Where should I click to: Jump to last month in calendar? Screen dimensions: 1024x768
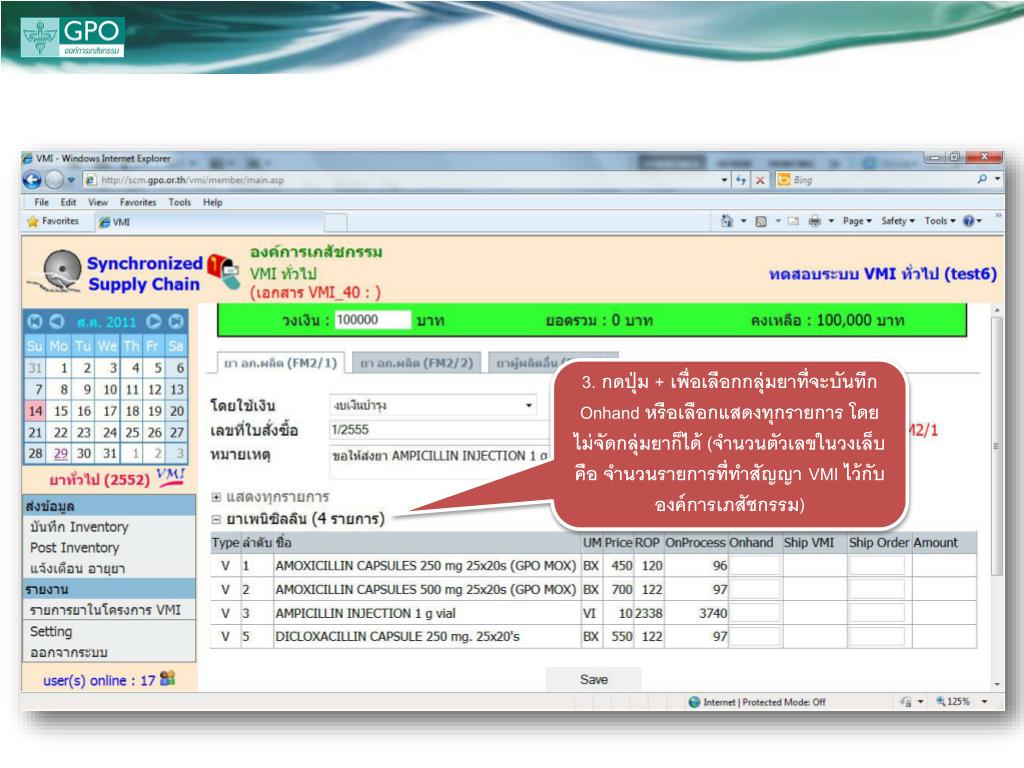pyautogui.click(x=176, y=321)
